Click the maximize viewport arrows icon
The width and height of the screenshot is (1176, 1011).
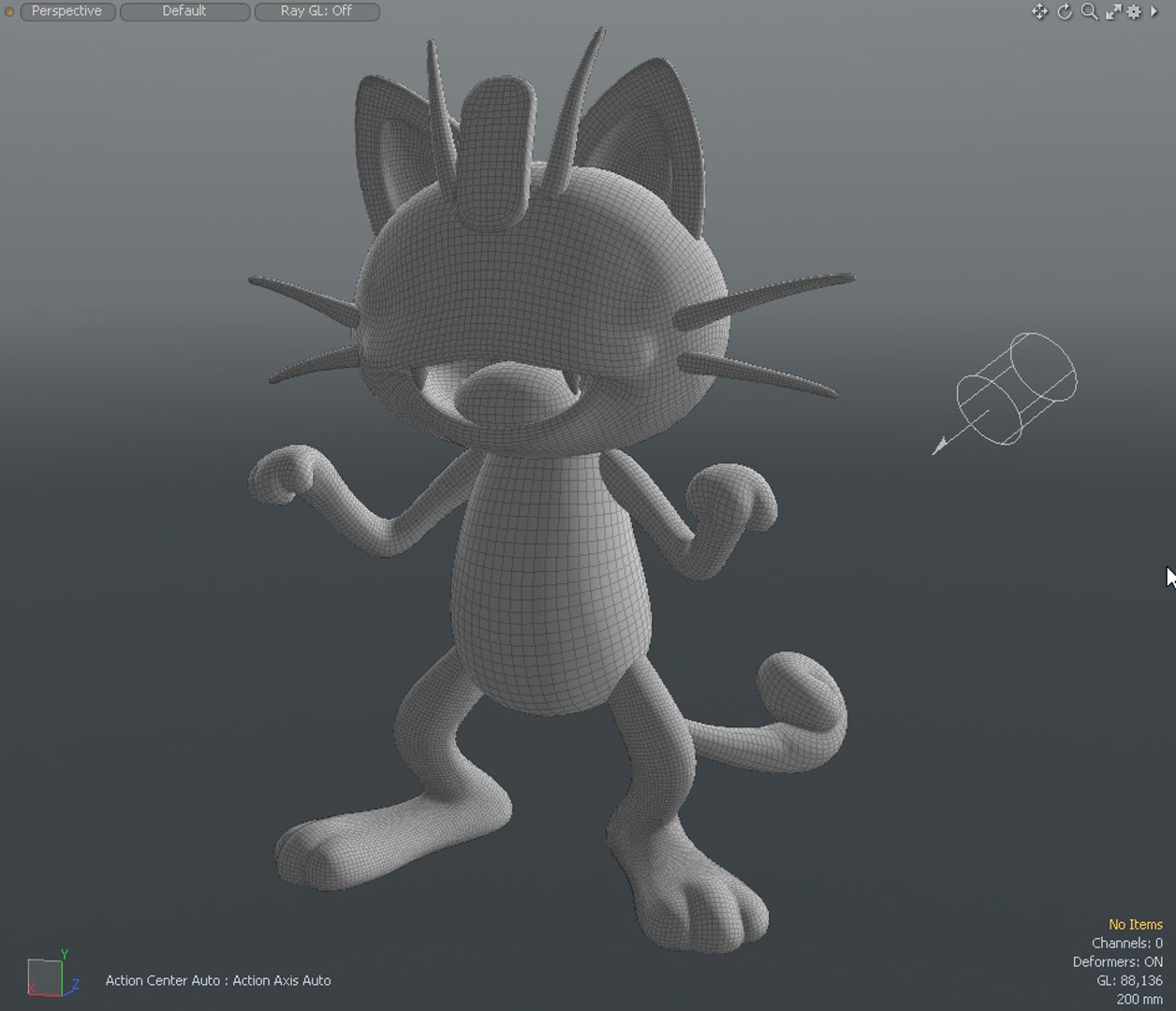(x=1113, y=12)
